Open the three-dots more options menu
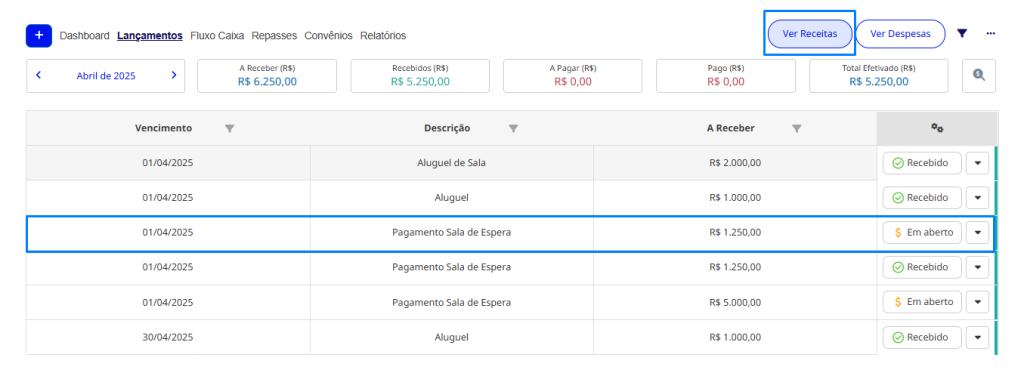Image resolution: width=1024 pixels, height=379 pixels. (x=991, y=33)
